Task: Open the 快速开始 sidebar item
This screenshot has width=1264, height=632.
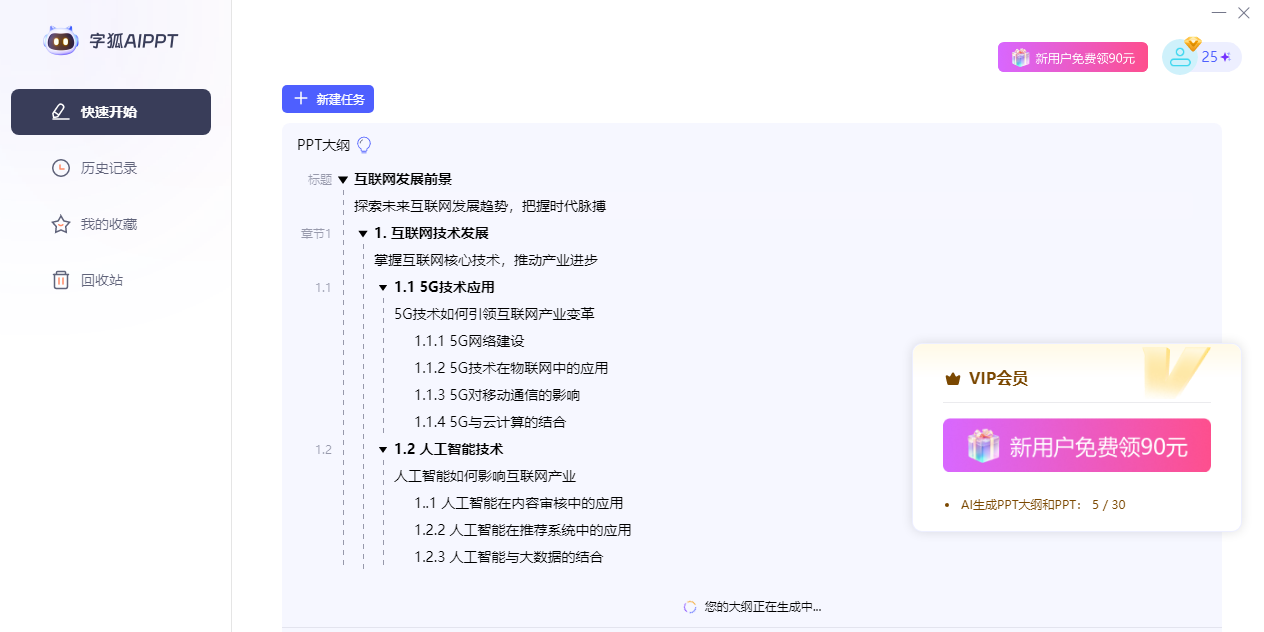Action: click(x=111, y=112)
